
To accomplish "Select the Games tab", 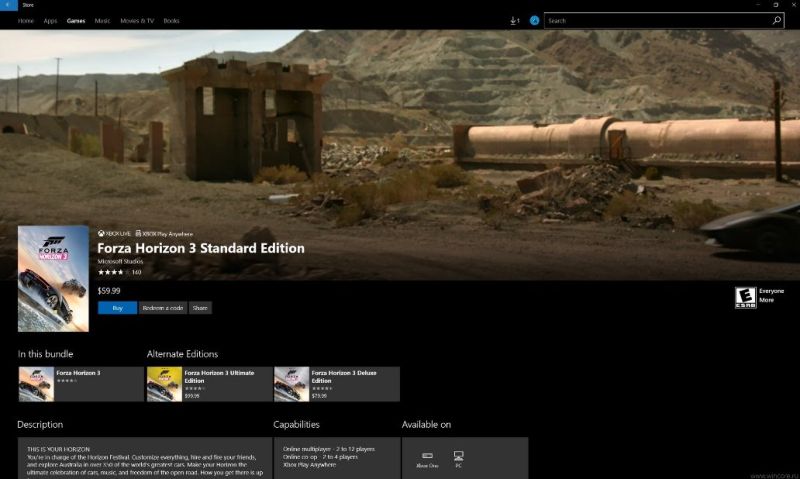I will pyautogui.click(x=76, y=21).
